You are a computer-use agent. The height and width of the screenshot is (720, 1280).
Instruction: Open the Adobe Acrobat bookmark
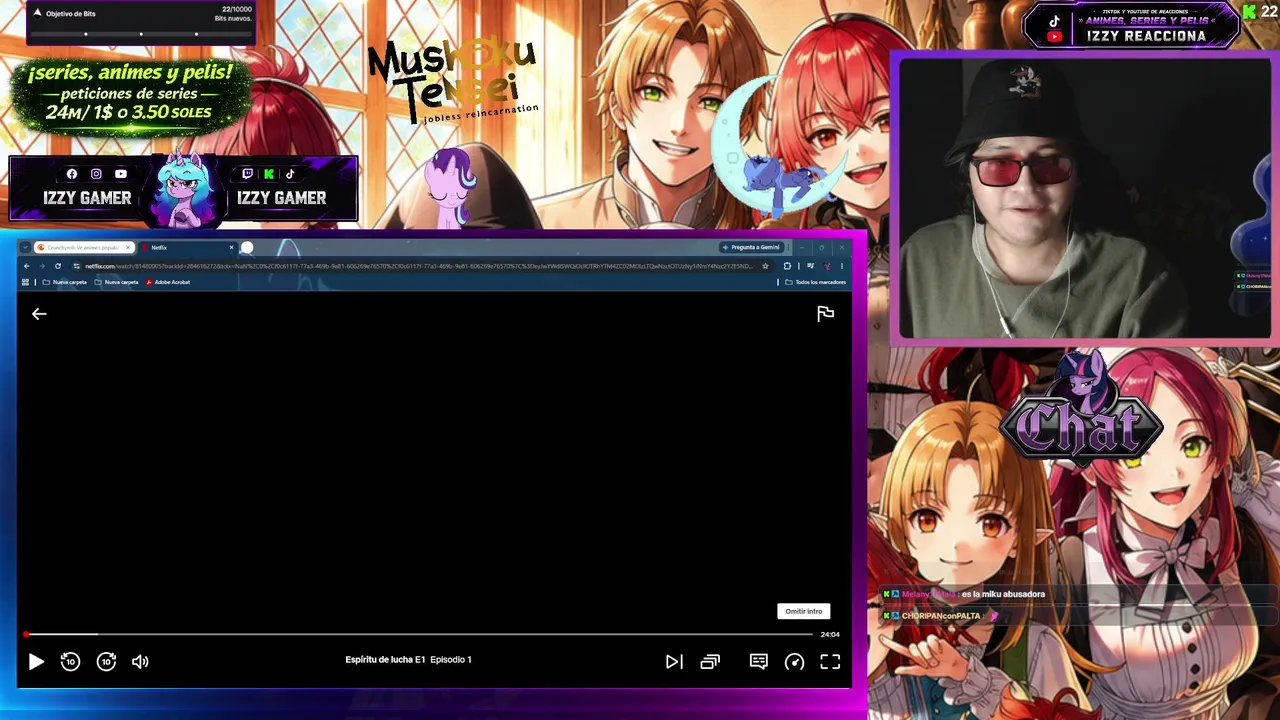click(x=168, y=282)
